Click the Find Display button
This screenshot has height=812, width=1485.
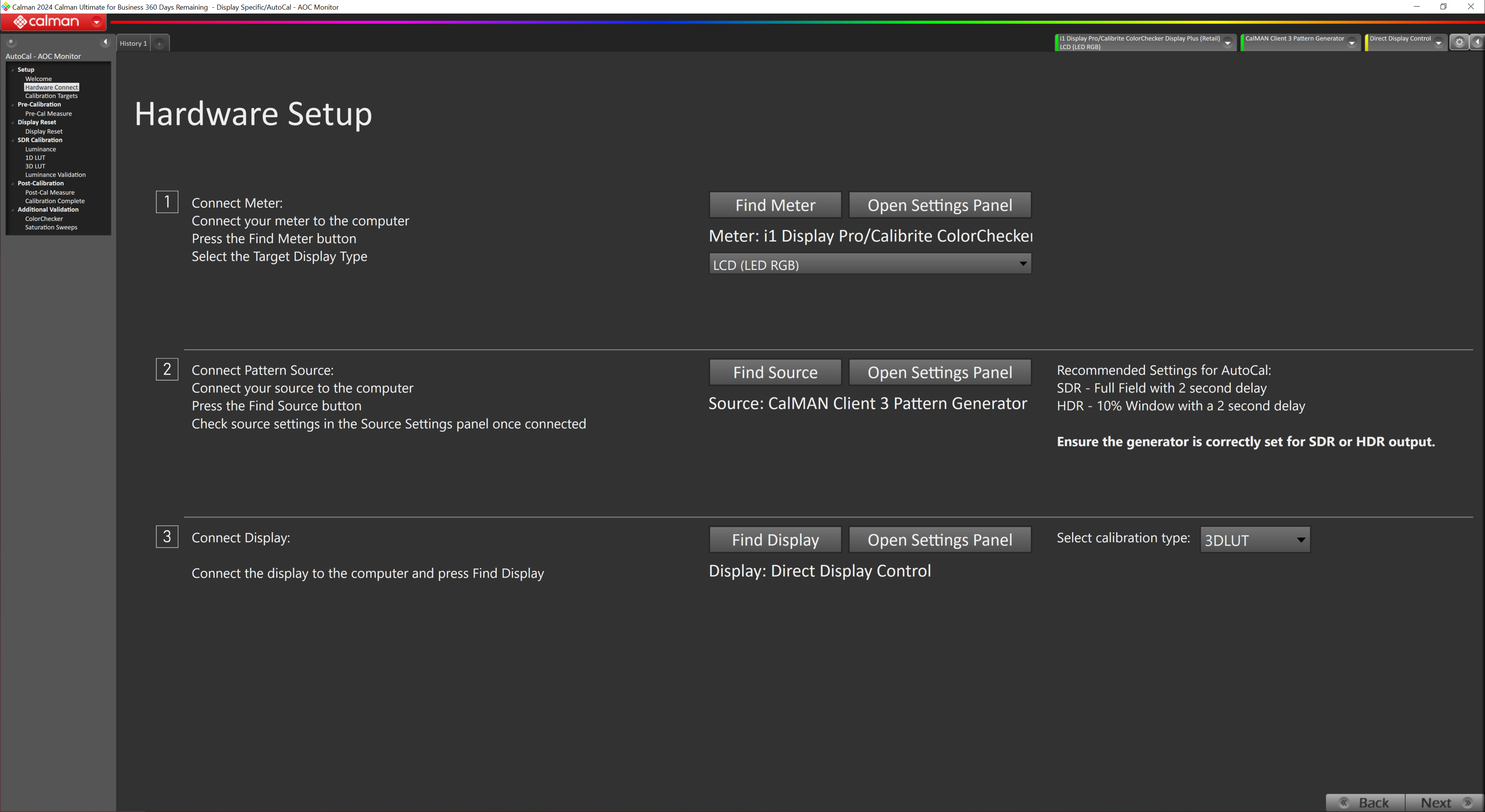775,540
